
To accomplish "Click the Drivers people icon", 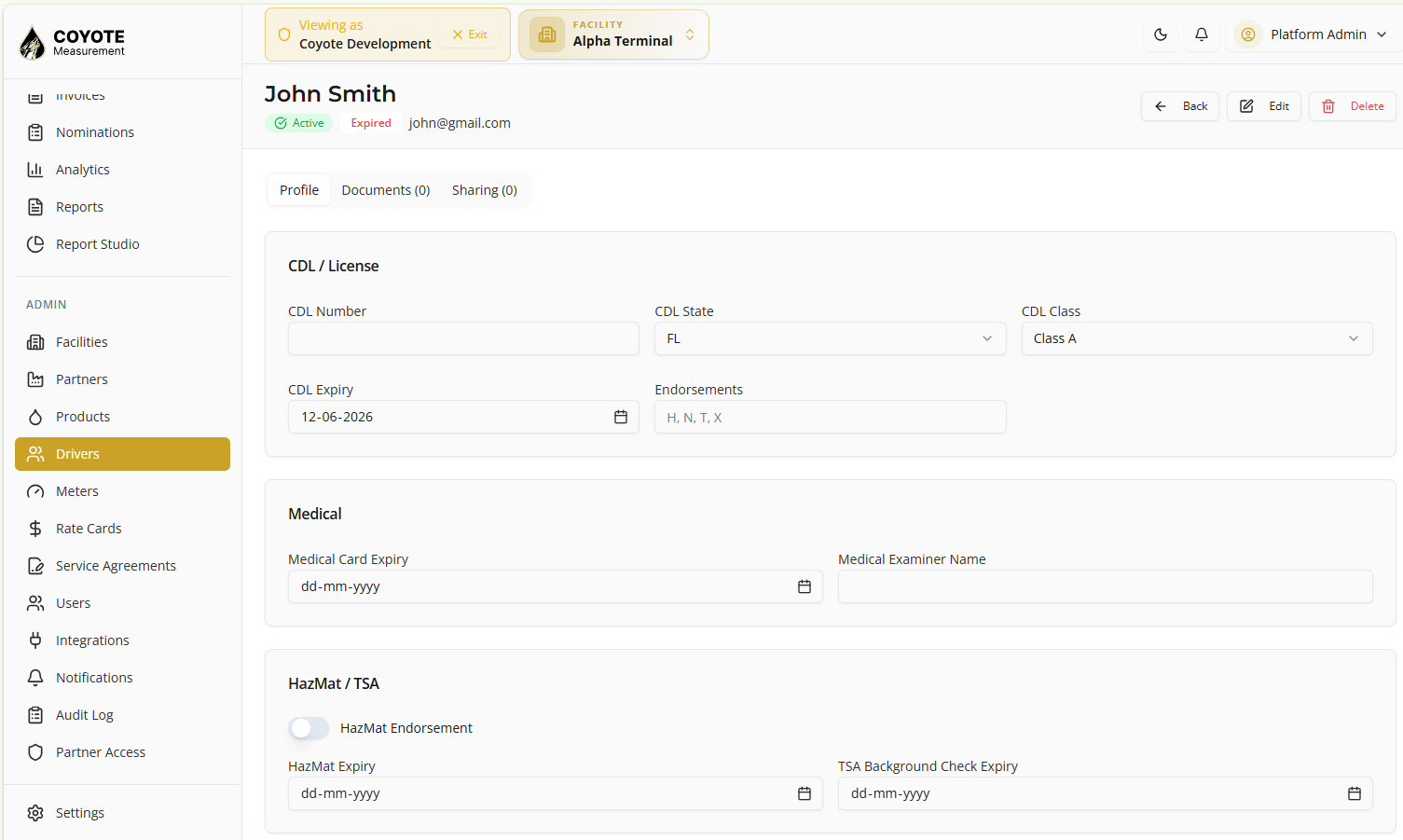I will coord(35,454).
